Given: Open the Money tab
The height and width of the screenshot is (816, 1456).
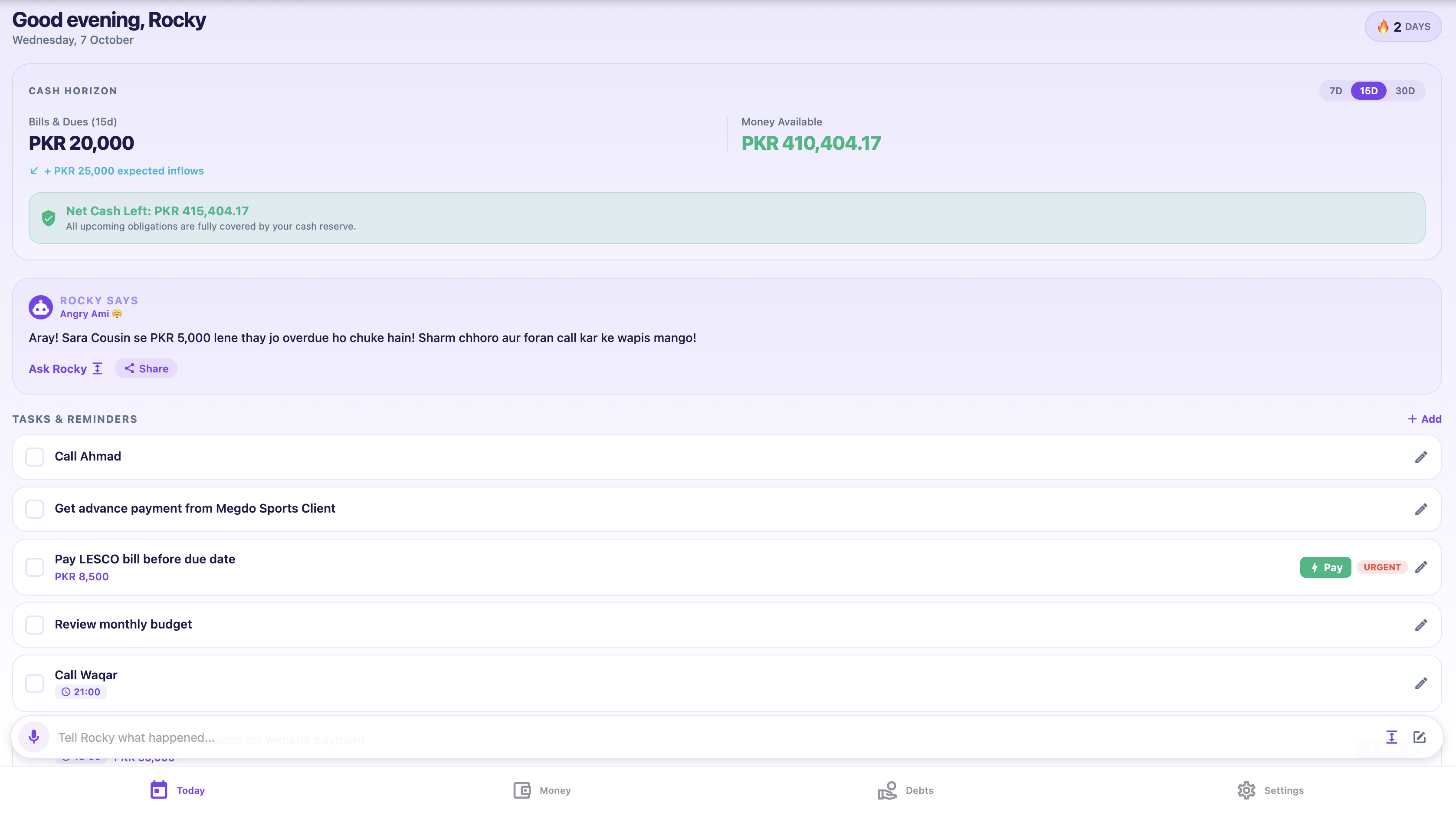Looking at the screenshot, I should pos(542,790).
